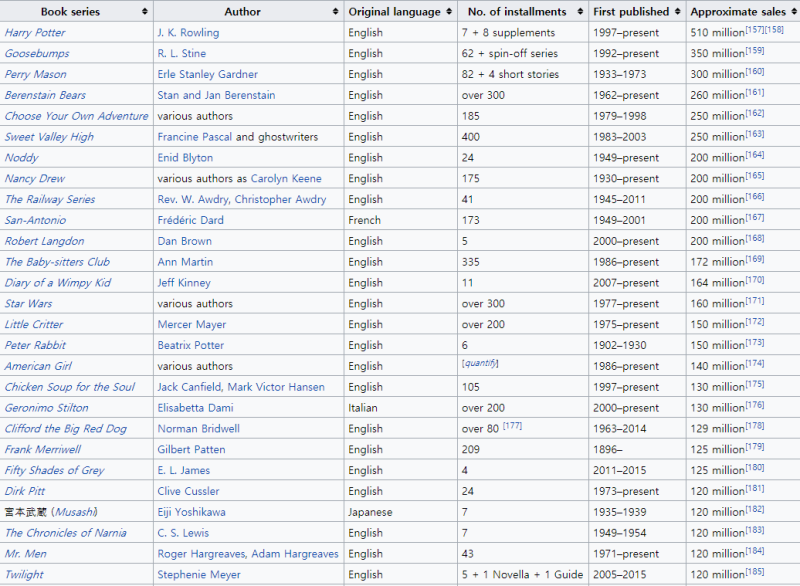Sort by First published arrows icon
The image size is (800, 586).
tap(678, 11)
